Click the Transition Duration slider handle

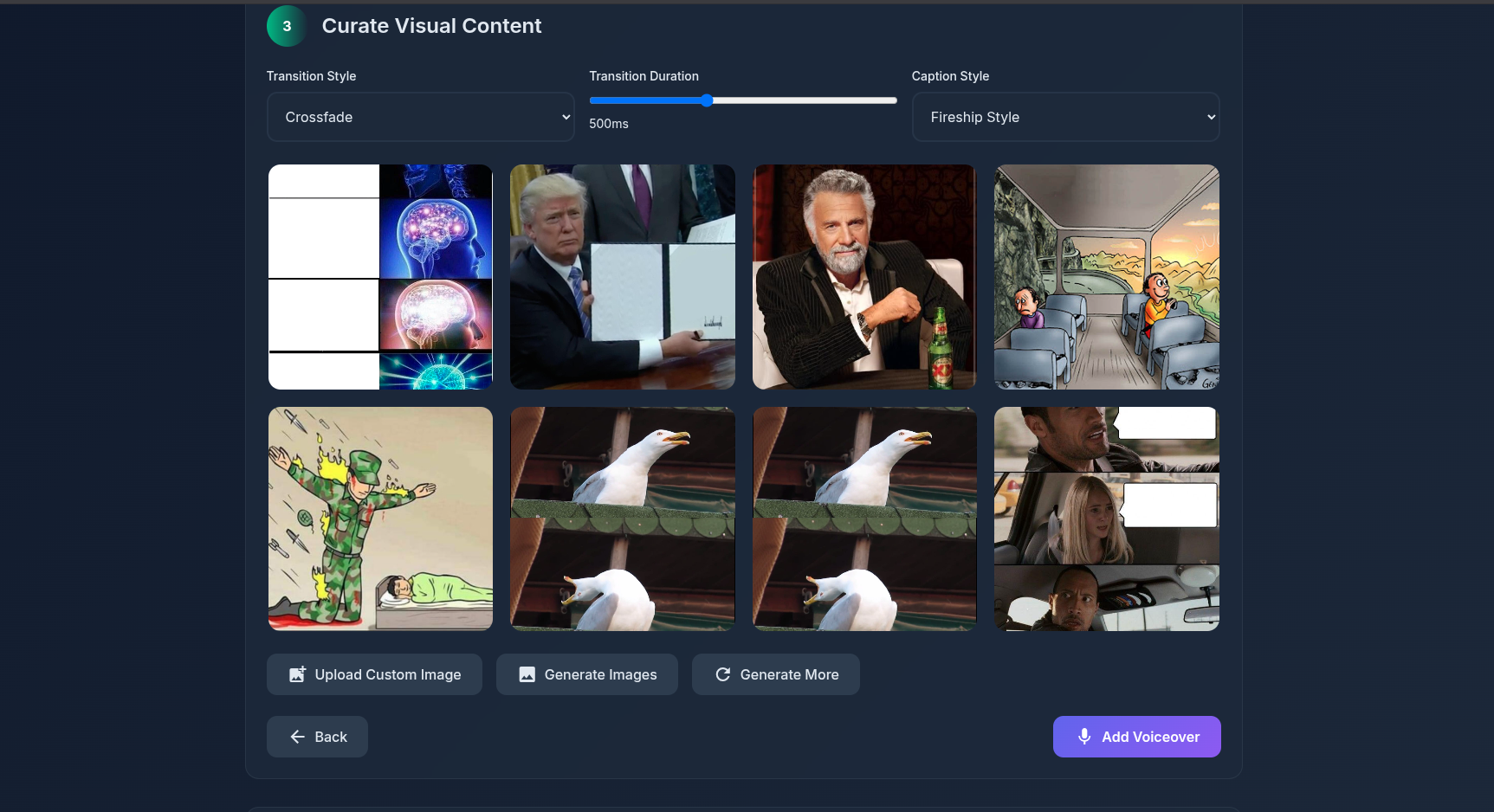pos(707,100)
